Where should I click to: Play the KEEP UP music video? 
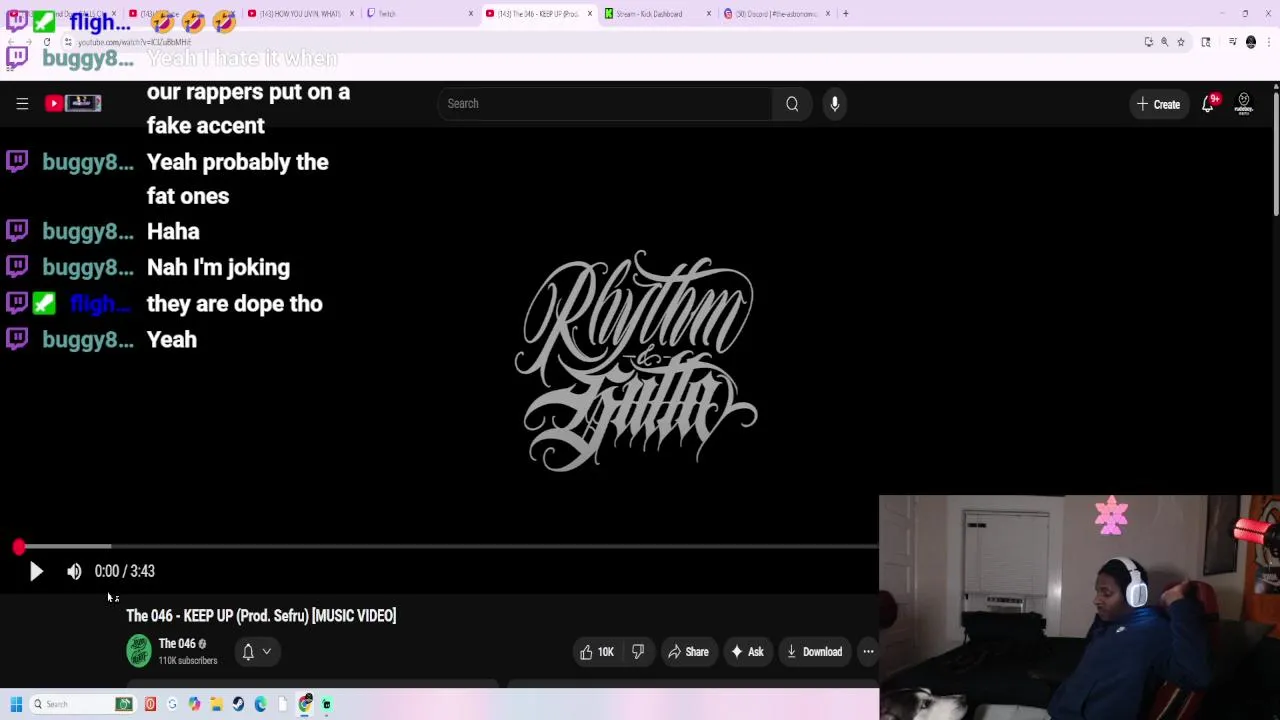click(x=36, y=571)
